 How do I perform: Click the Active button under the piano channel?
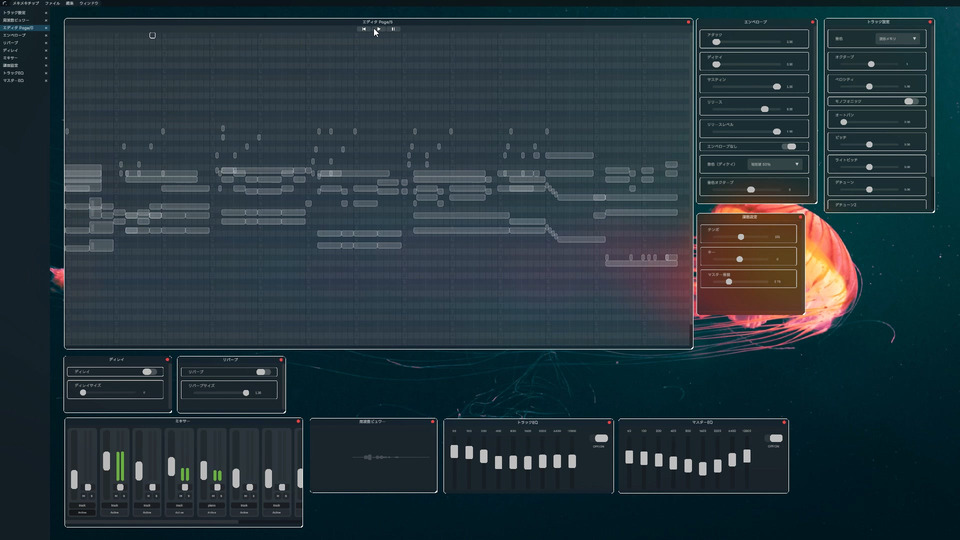(x=212, y=512)
